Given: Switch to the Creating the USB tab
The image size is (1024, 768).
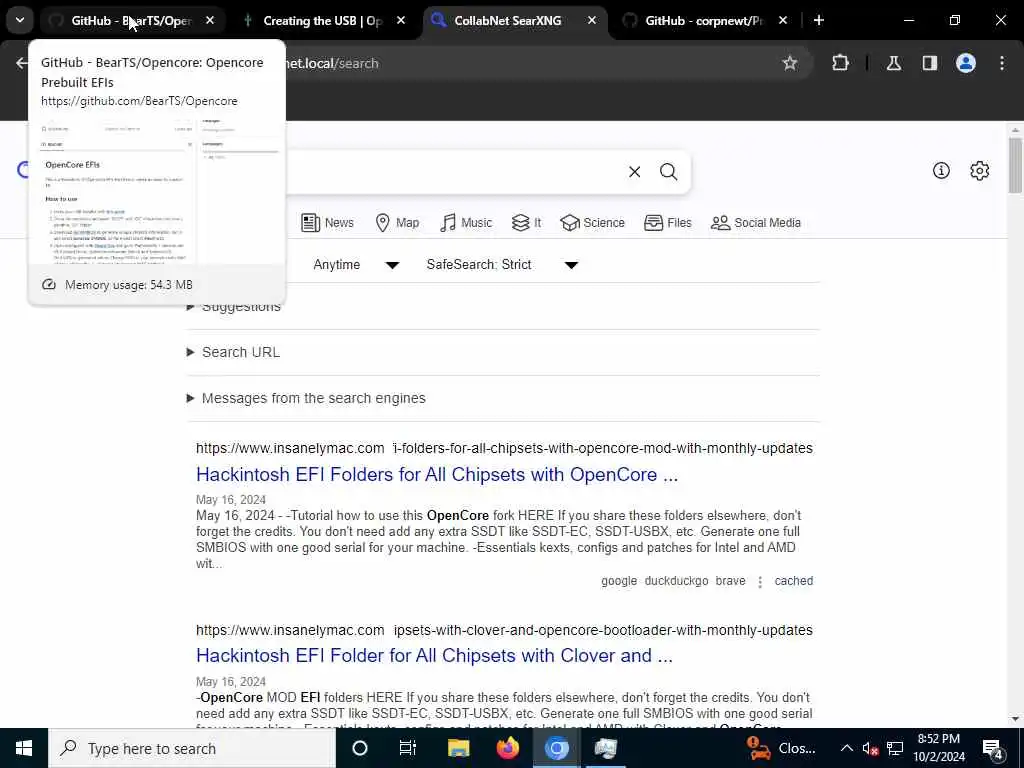Looking at the screenshot, I should click(323, 21).
